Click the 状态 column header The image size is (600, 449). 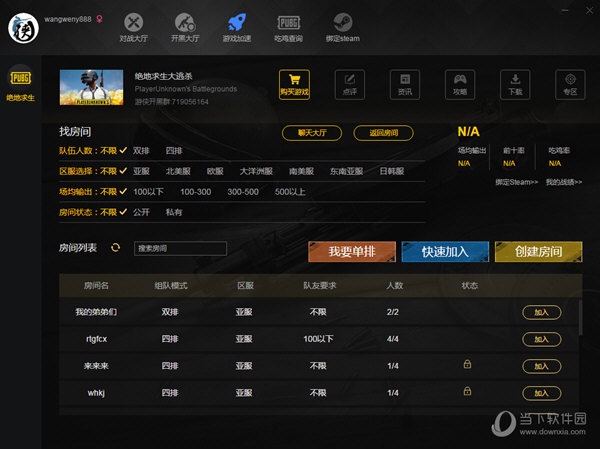click(470, 286)
